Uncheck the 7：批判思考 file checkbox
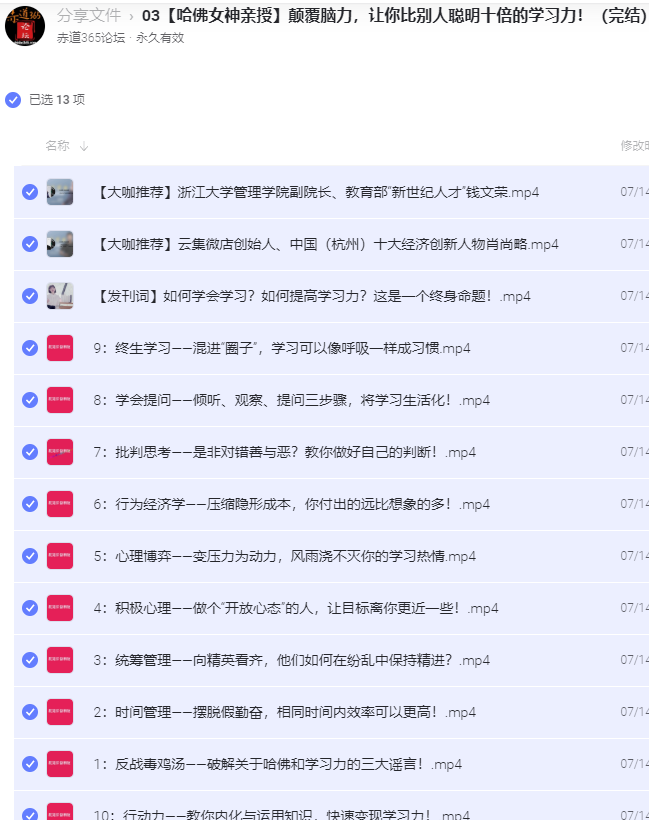The height and width of the screenshot is (820, 649). click(x=30, y=452)
